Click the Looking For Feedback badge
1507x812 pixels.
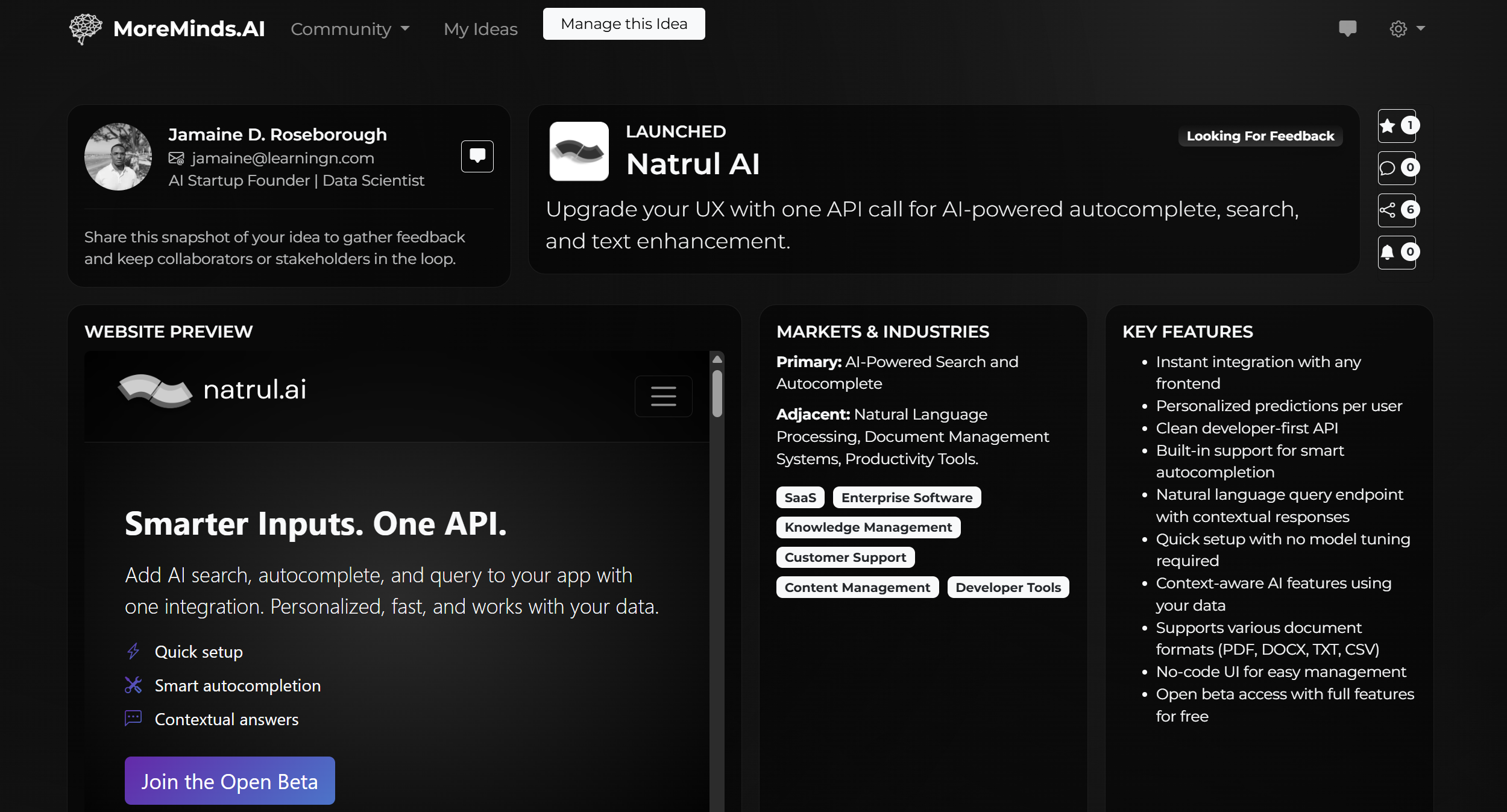click(x=1260, y=136)
